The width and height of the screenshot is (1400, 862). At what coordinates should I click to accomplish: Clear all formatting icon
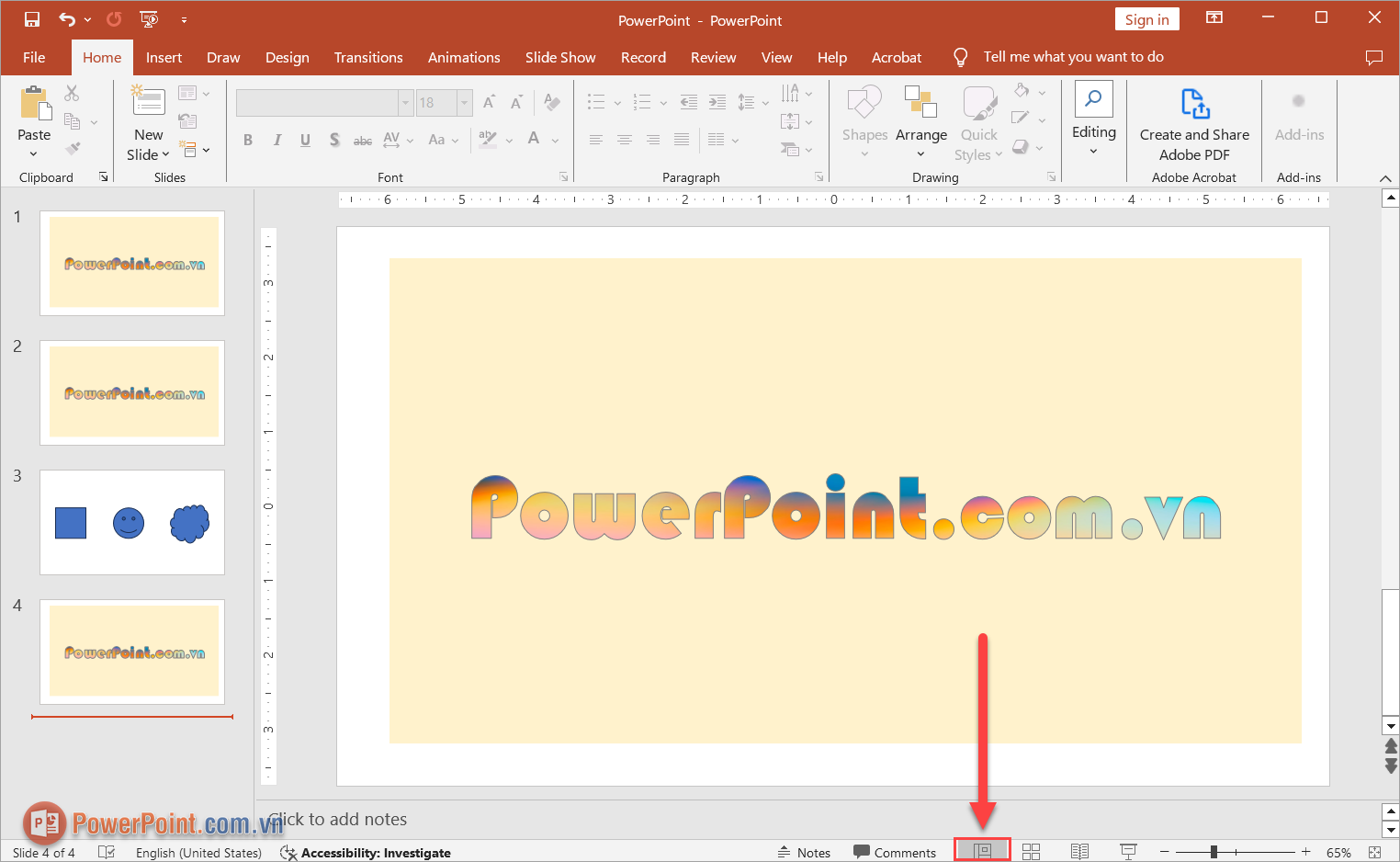click(552, 102)
